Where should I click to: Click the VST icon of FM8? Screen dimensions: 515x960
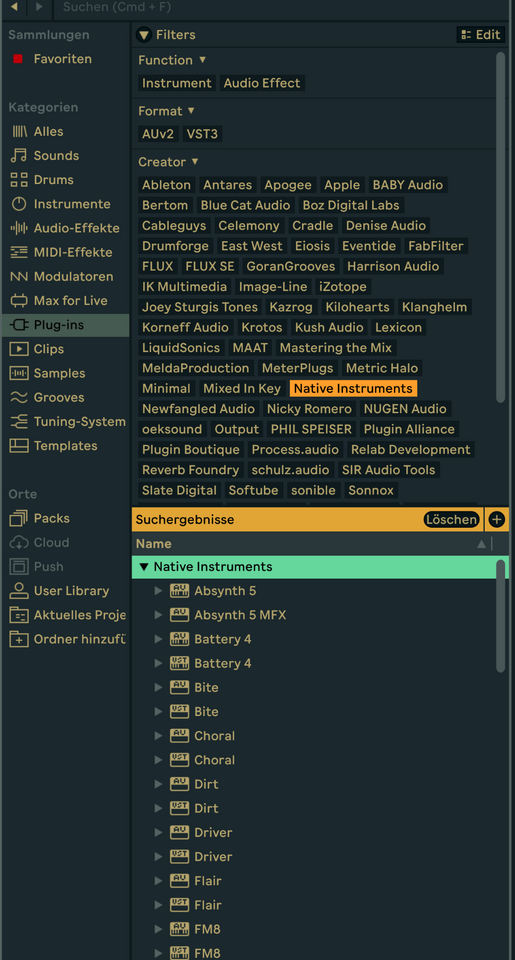(x=179, y=953)
